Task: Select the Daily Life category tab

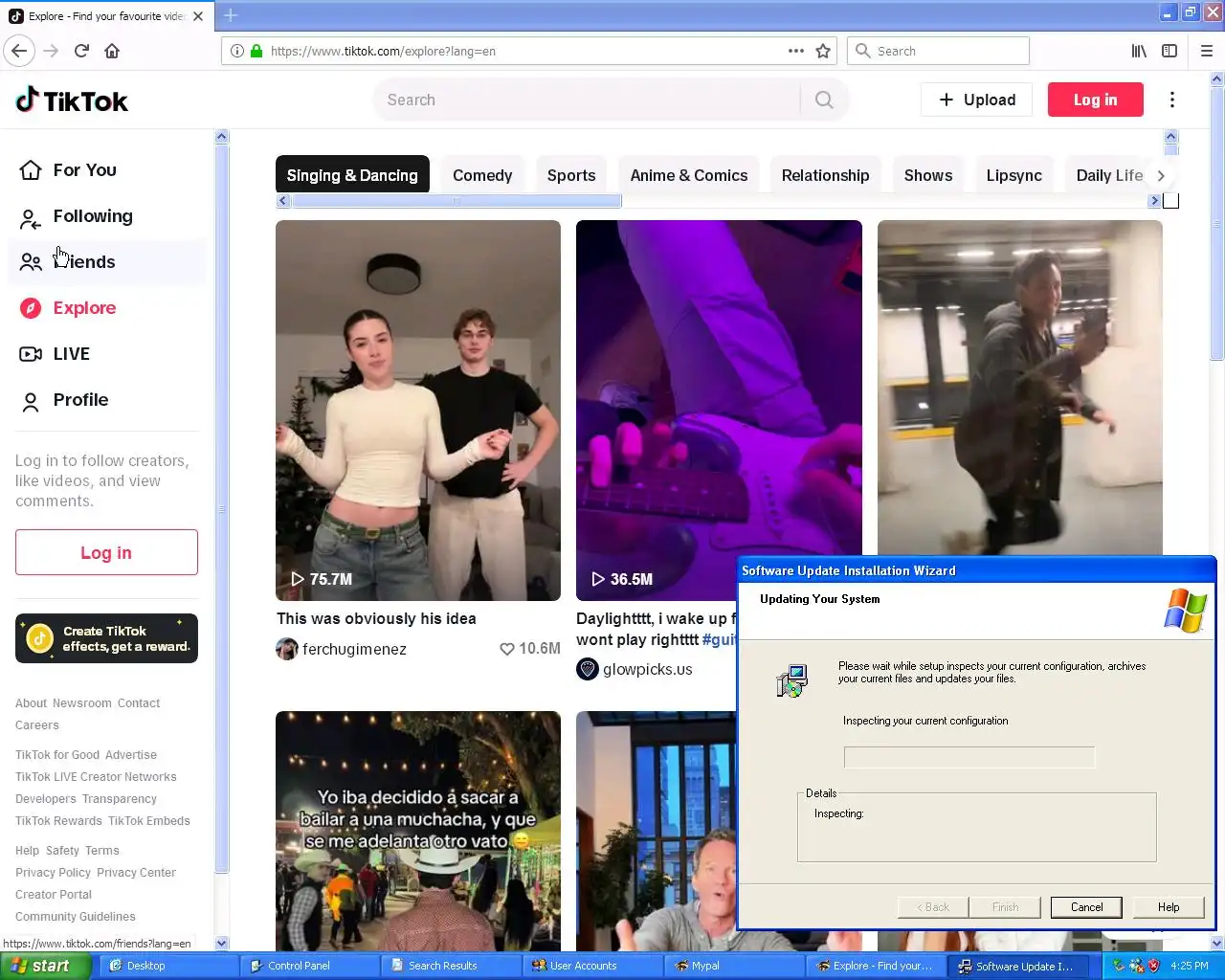Action: pyautogui.click(x=1109, y=175)
